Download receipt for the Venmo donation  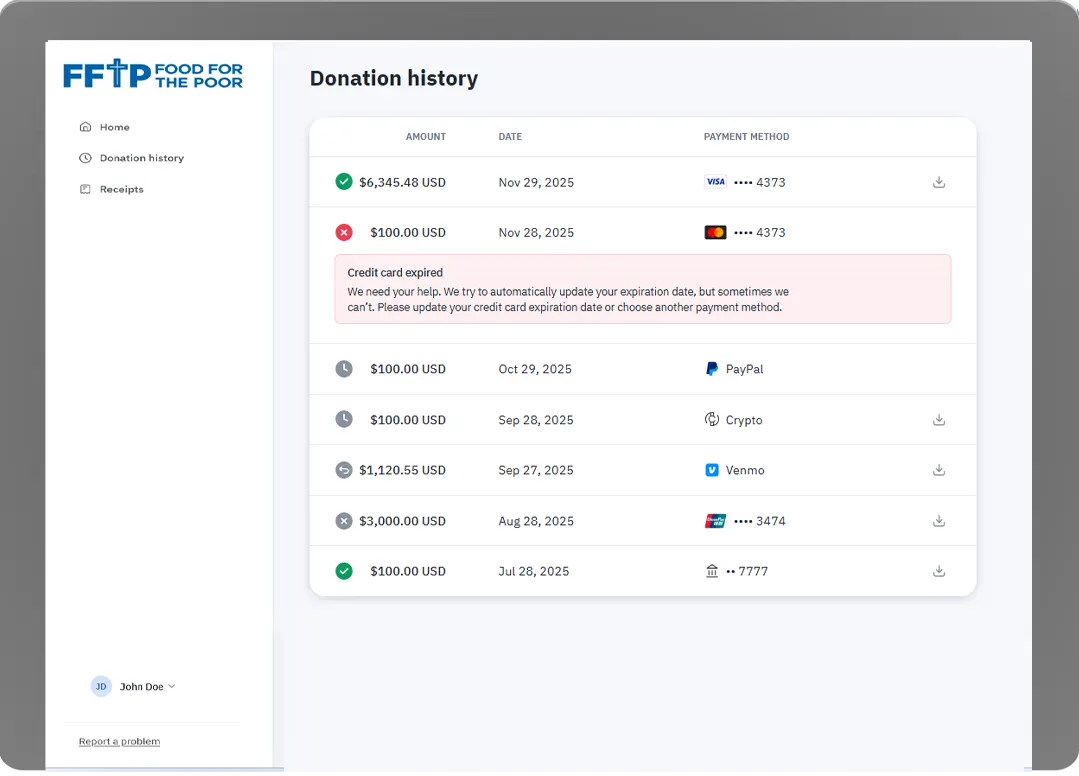[x=938, y=470]
